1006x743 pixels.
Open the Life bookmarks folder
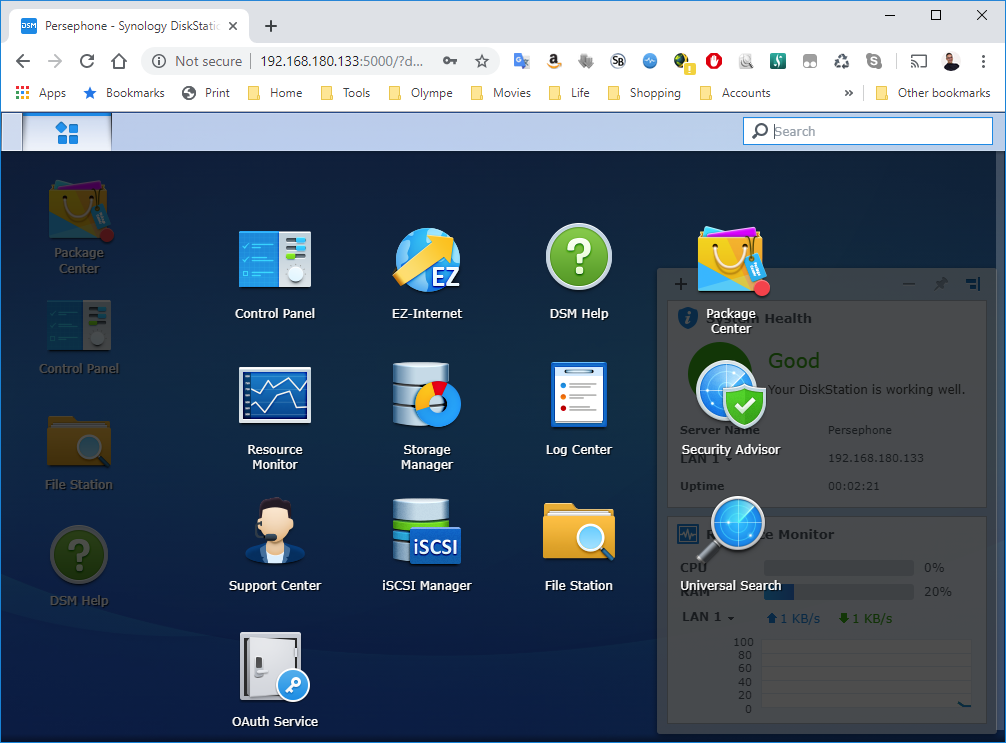tap(569, 93)
